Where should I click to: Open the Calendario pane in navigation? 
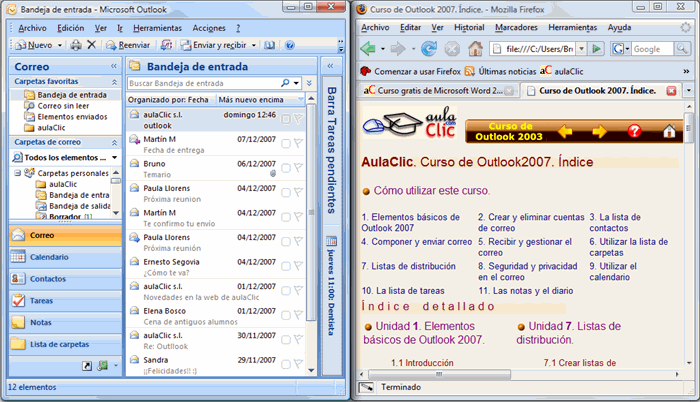click(48, 257)
